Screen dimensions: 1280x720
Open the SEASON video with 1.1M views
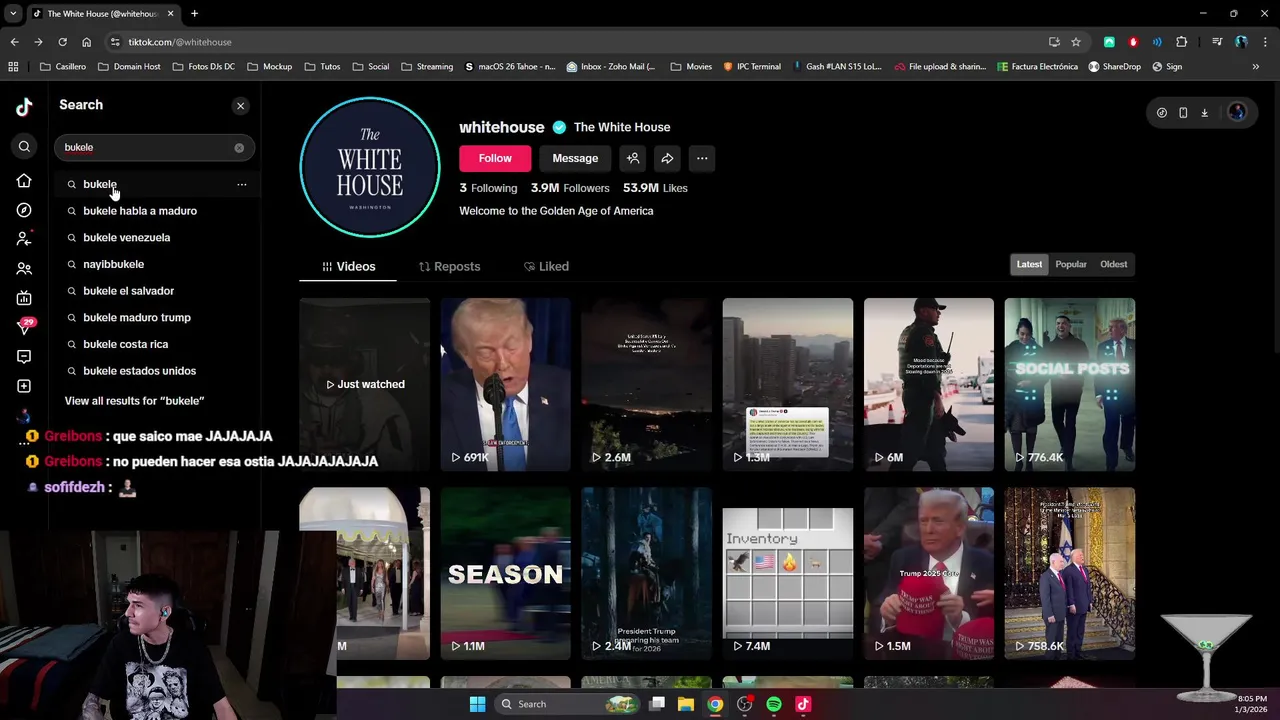[505, 574]
